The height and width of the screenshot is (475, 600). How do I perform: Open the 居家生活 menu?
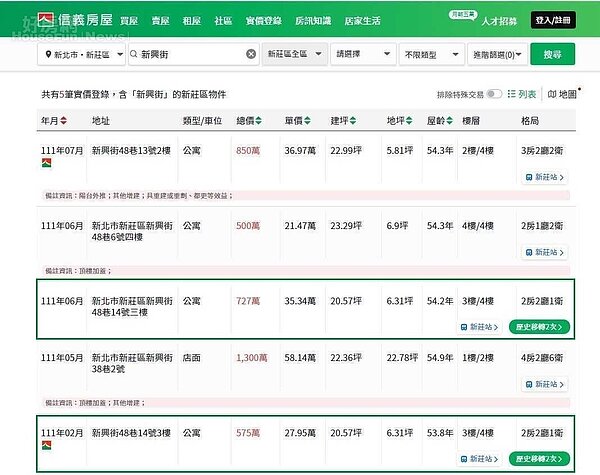(362, 21)
